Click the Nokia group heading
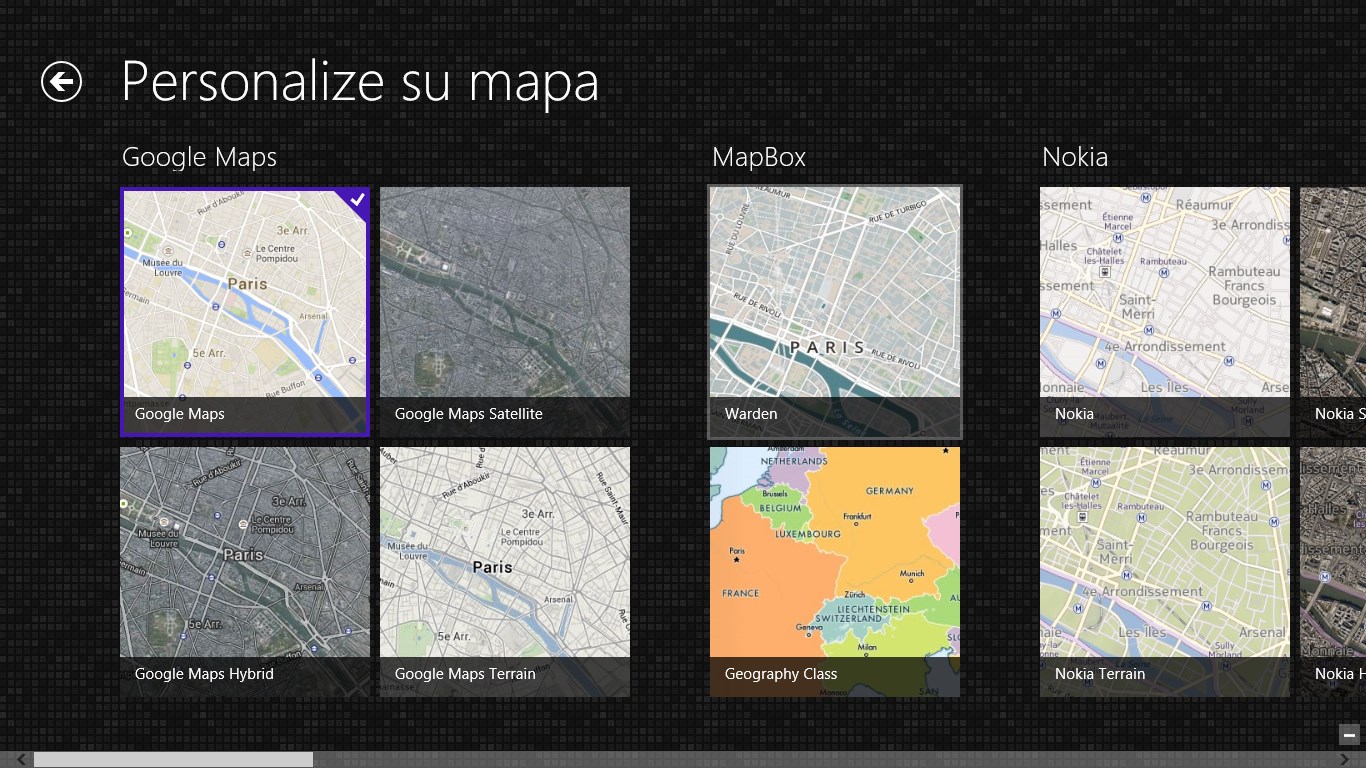This screenshot has height=768, width=1366. 1075,157
